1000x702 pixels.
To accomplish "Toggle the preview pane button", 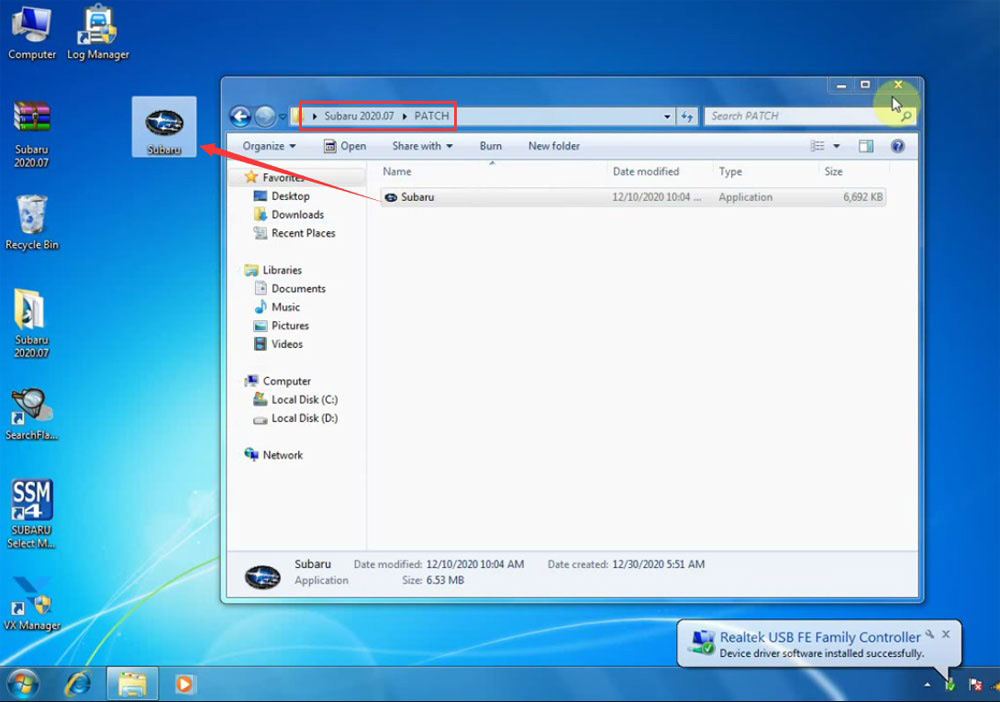I will click(865, 146).
